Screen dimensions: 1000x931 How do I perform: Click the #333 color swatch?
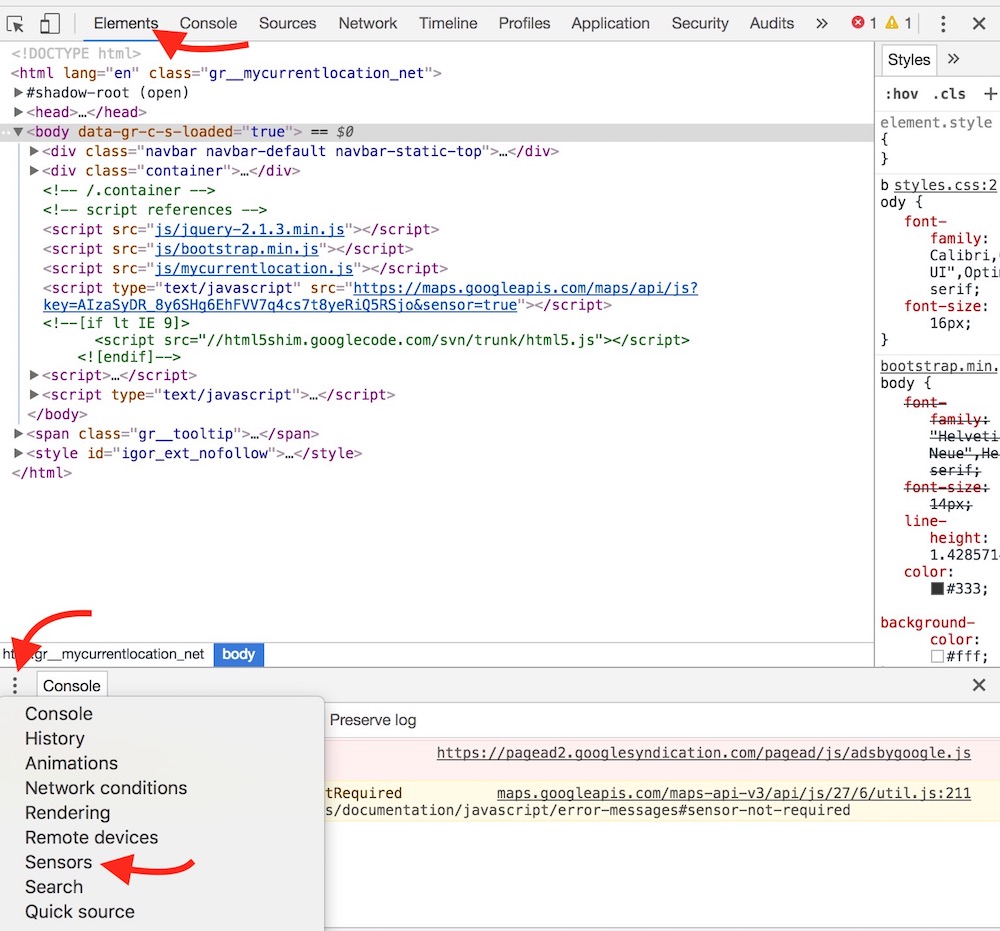pyautogui.click(x=937, y=589)
